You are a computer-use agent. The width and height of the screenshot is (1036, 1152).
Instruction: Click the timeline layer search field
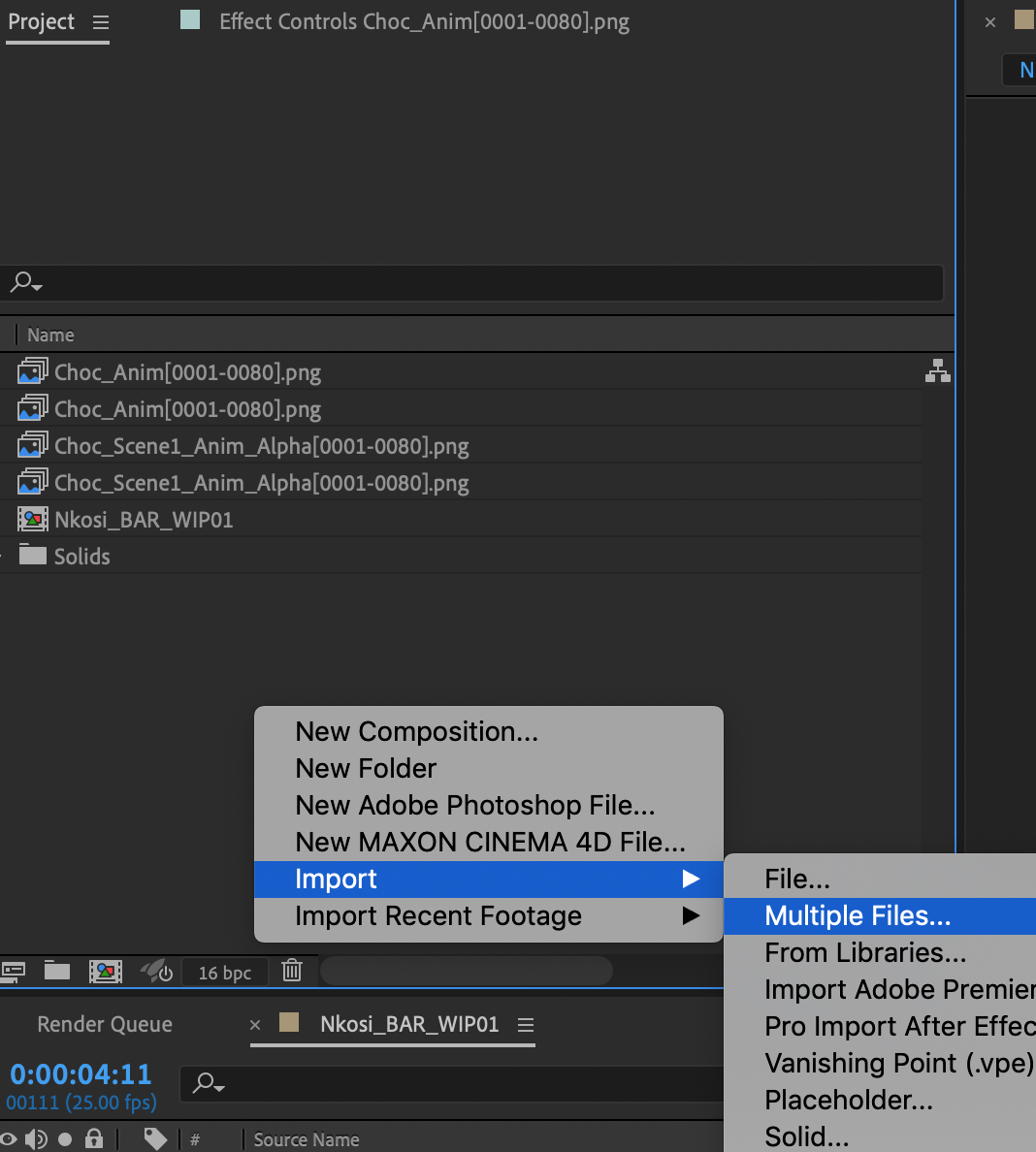pyautogui.click(x=452, y=1084)
